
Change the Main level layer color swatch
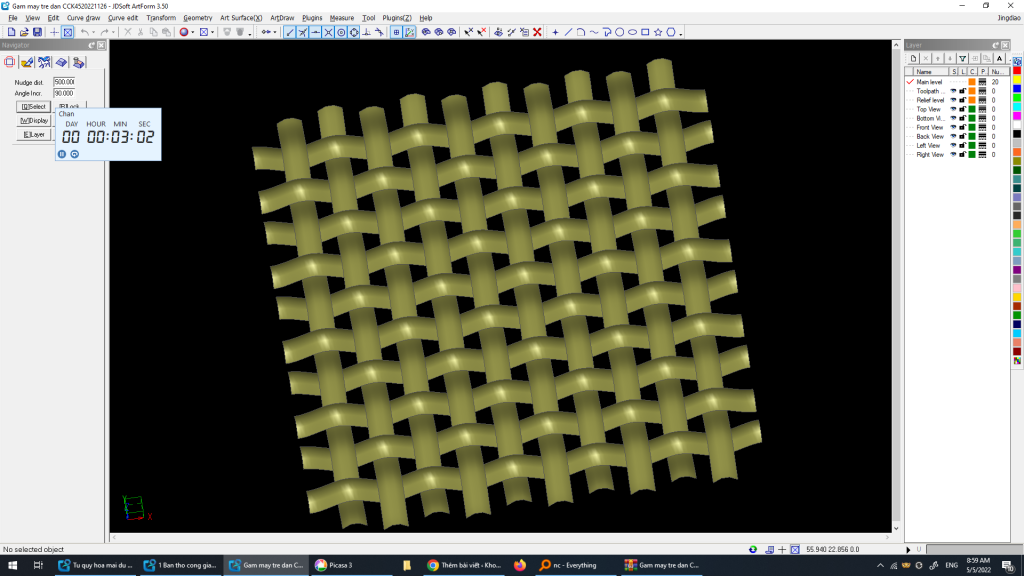point(972,82)
